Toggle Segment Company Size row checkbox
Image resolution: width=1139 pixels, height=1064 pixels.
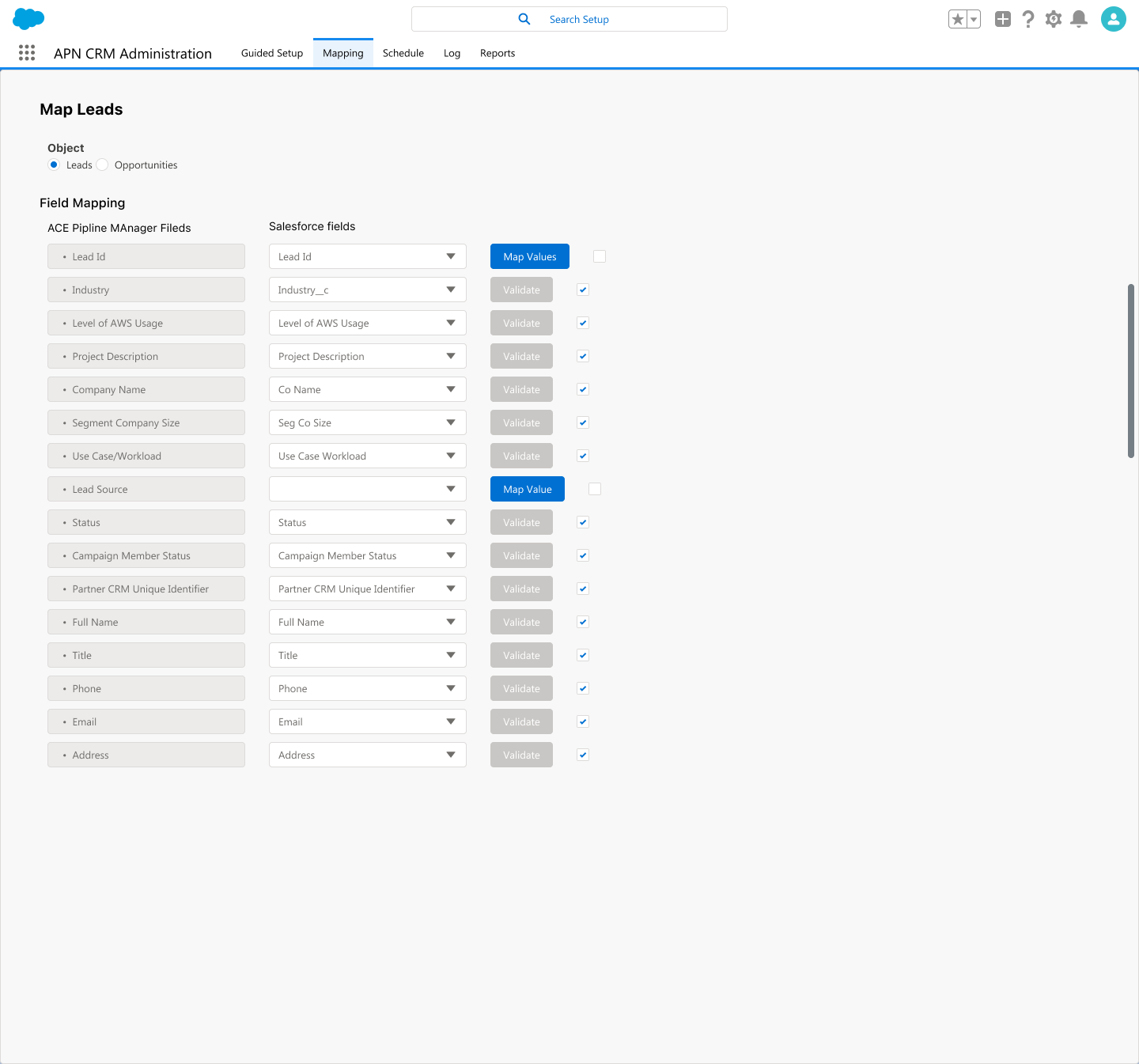pyautogui.click(x=583, y=422)
